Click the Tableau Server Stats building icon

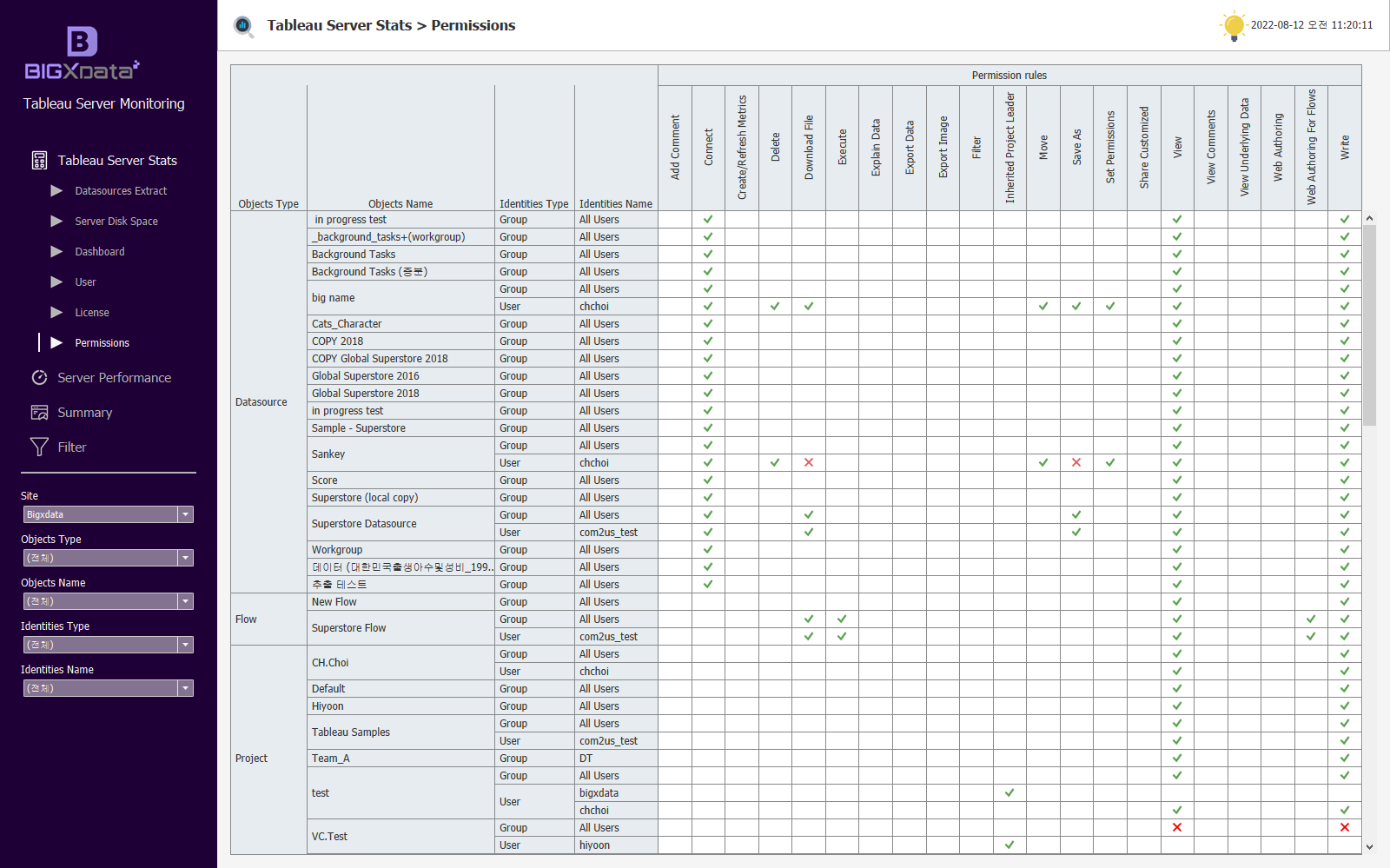point(39,160)
